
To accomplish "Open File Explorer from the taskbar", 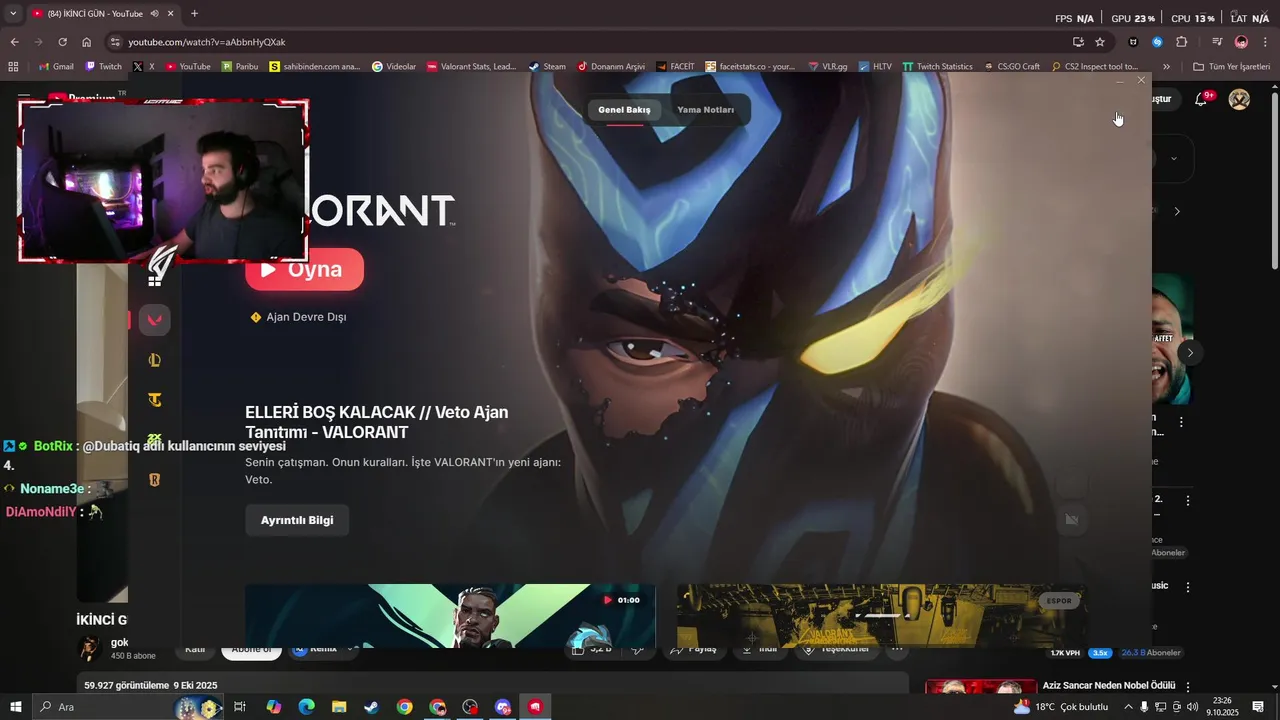I will tap(339, 707).
